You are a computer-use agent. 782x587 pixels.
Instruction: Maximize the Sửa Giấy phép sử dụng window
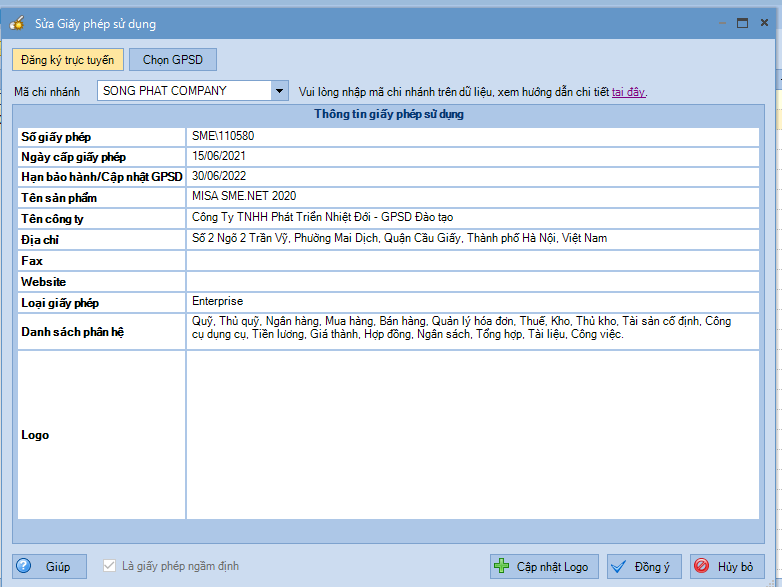[x=742, y=23]
